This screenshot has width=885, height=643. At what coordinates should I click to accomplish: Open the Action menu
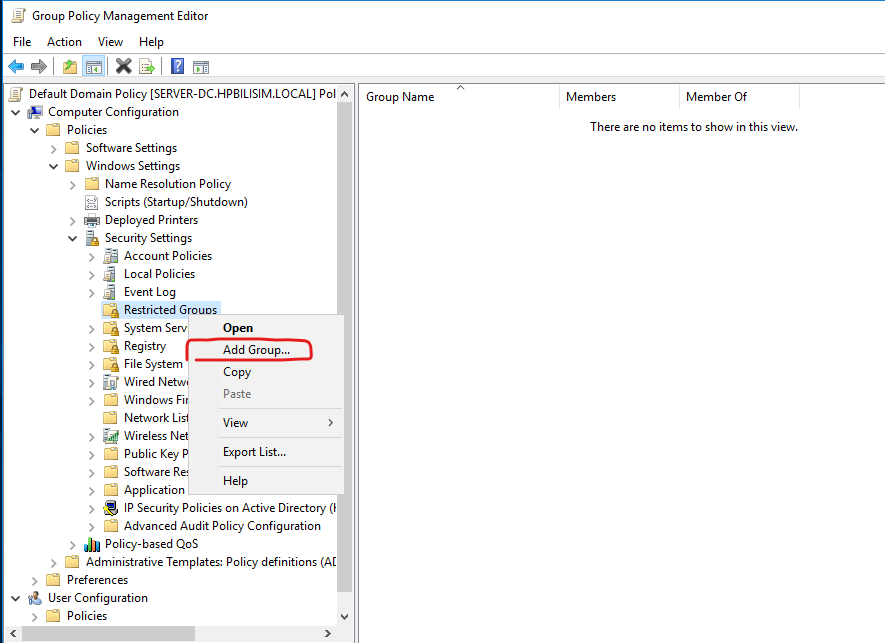(64, 42)
